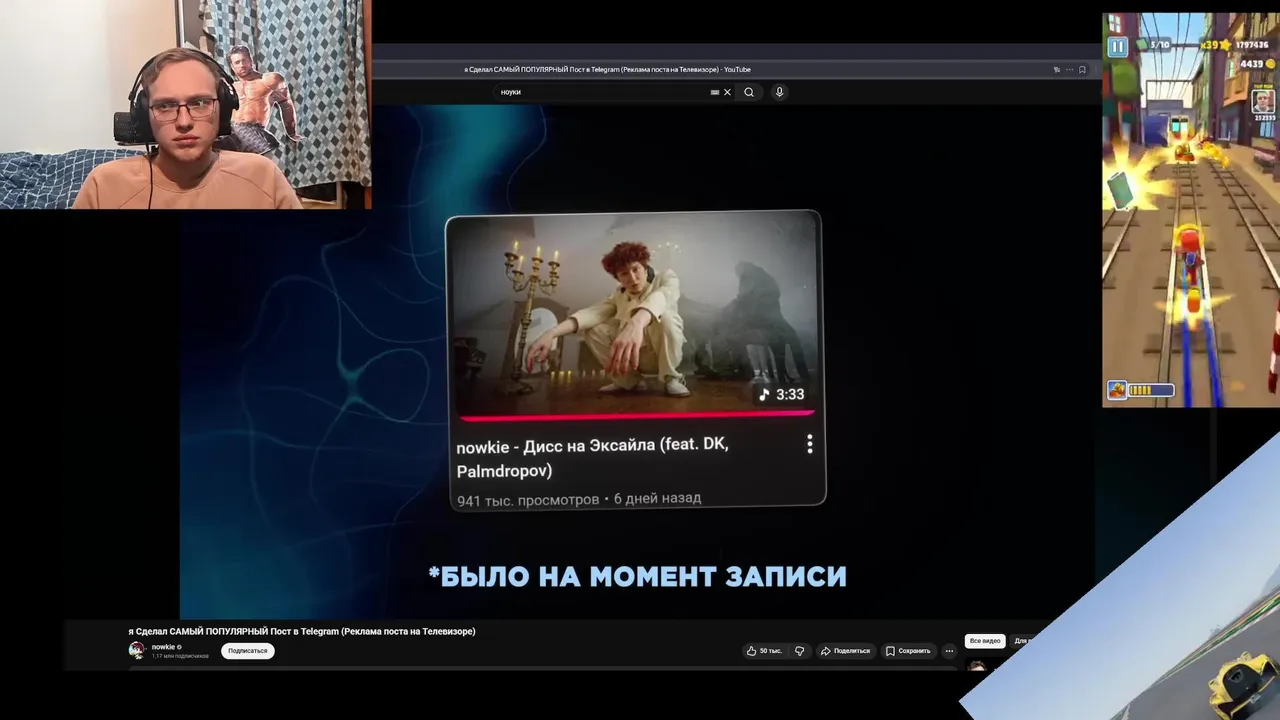Open three-dot menu on the nowkie video card
1280x720 pixels.
809,444
